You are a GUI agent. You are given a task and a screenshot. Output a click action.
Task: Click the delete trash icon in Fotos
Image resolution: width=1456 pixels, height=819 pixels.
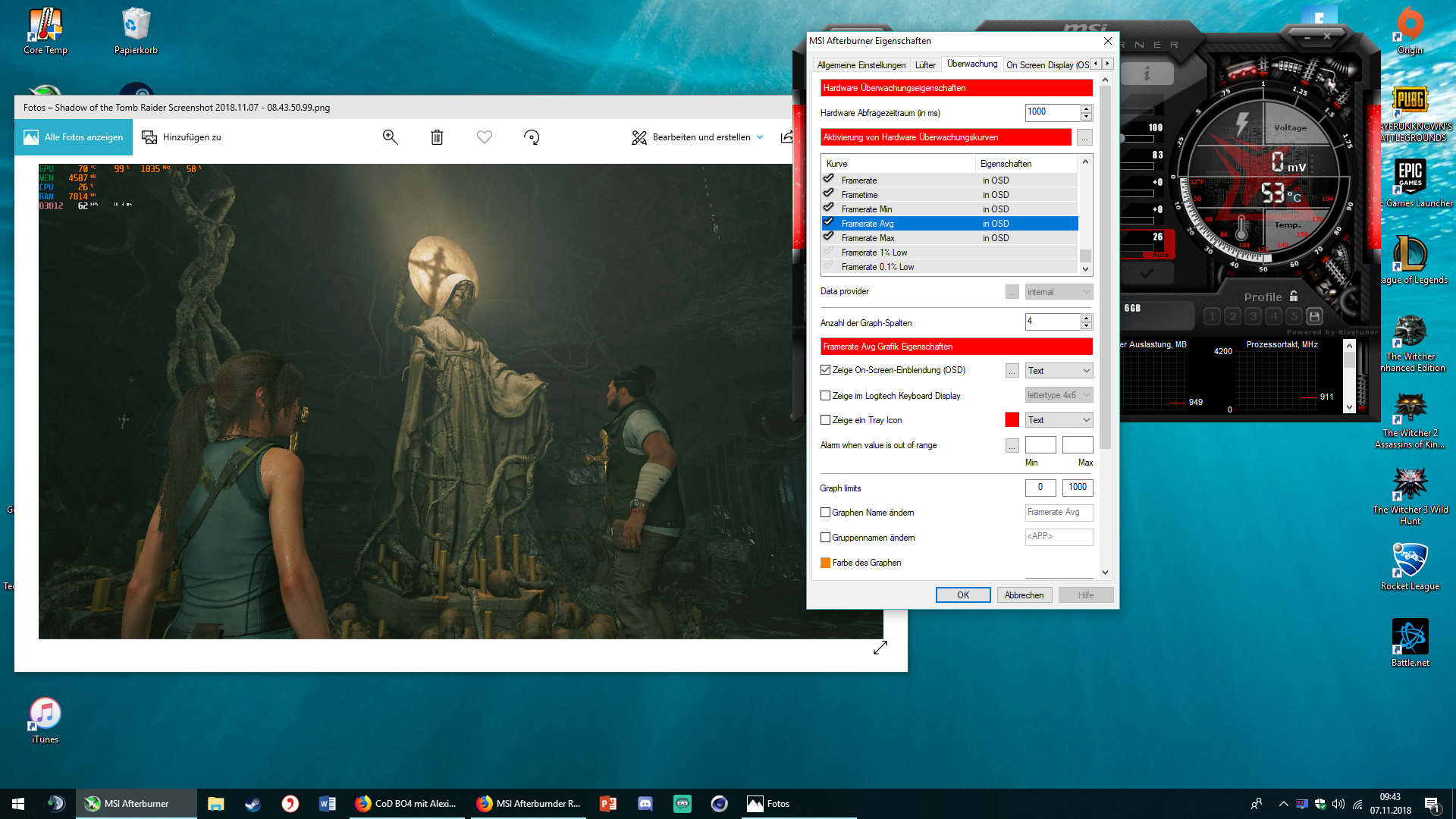437,137
